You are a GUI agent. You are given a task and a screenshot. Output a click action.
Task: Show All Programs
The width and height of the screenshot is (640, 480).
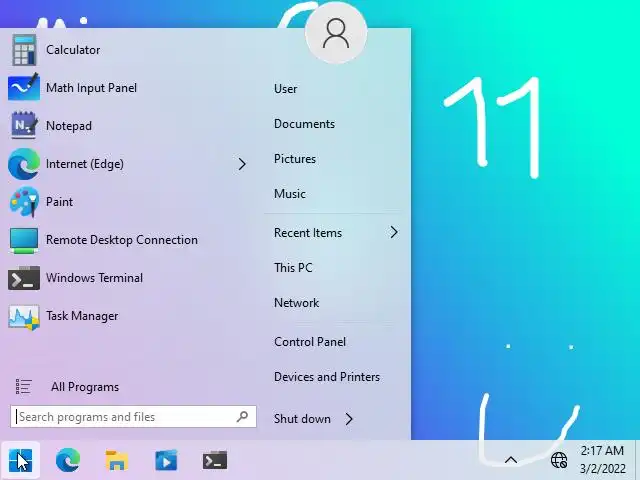85,387
